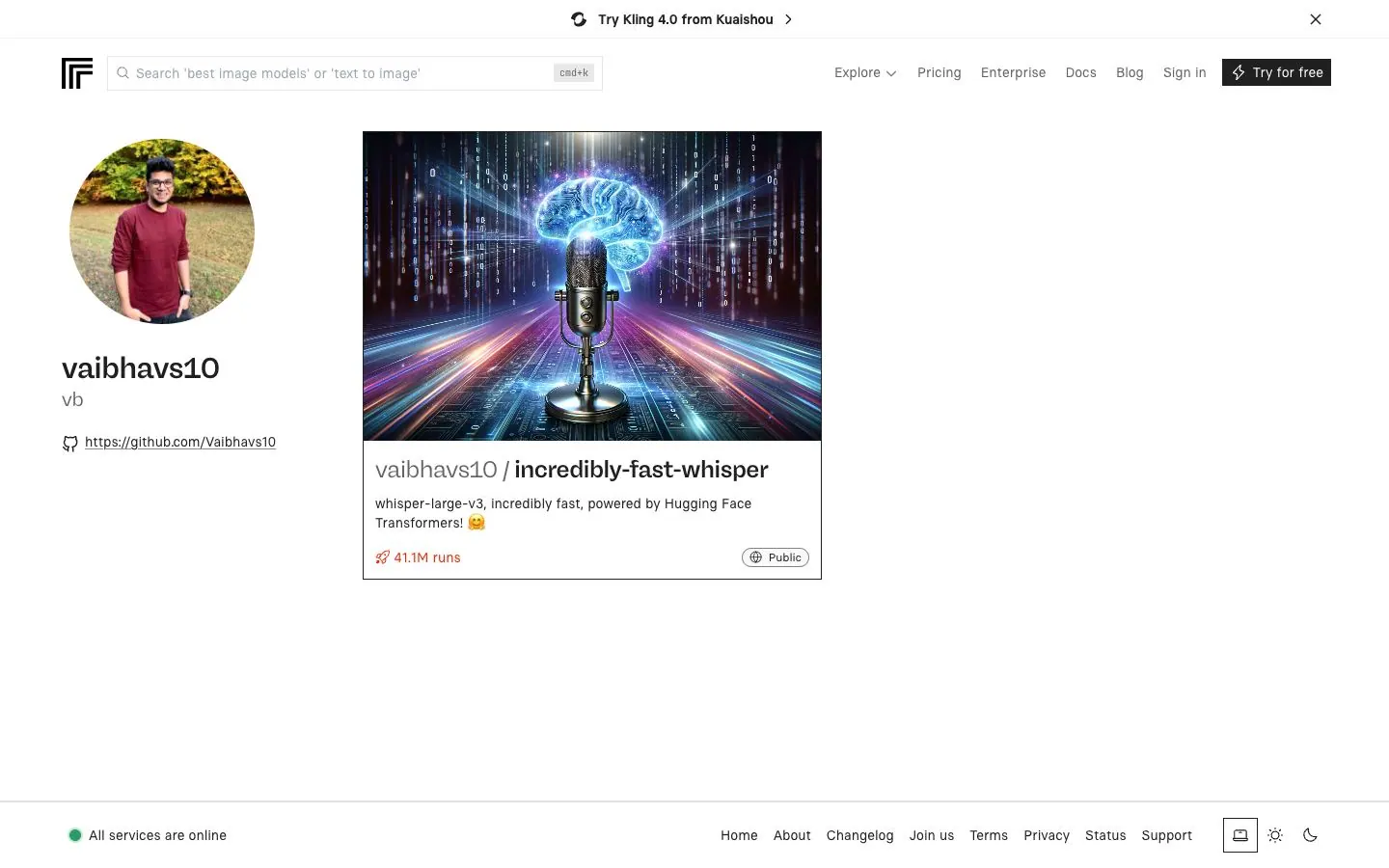Open the footer Privacy link
Image resolution: width=1389 pixels, height=868 pixels.
pos(1047,835)
